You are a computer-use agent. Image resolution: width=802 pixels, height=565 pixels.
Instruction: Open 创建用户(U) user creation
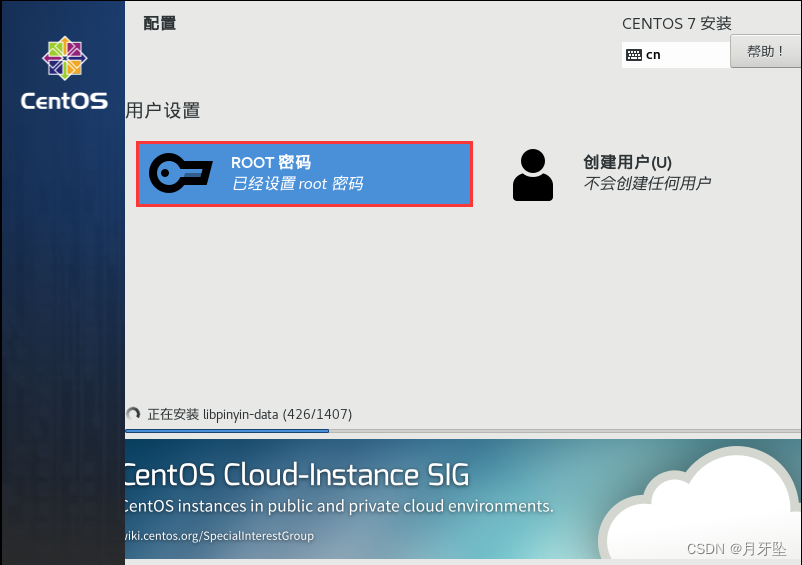coord(628,162)
